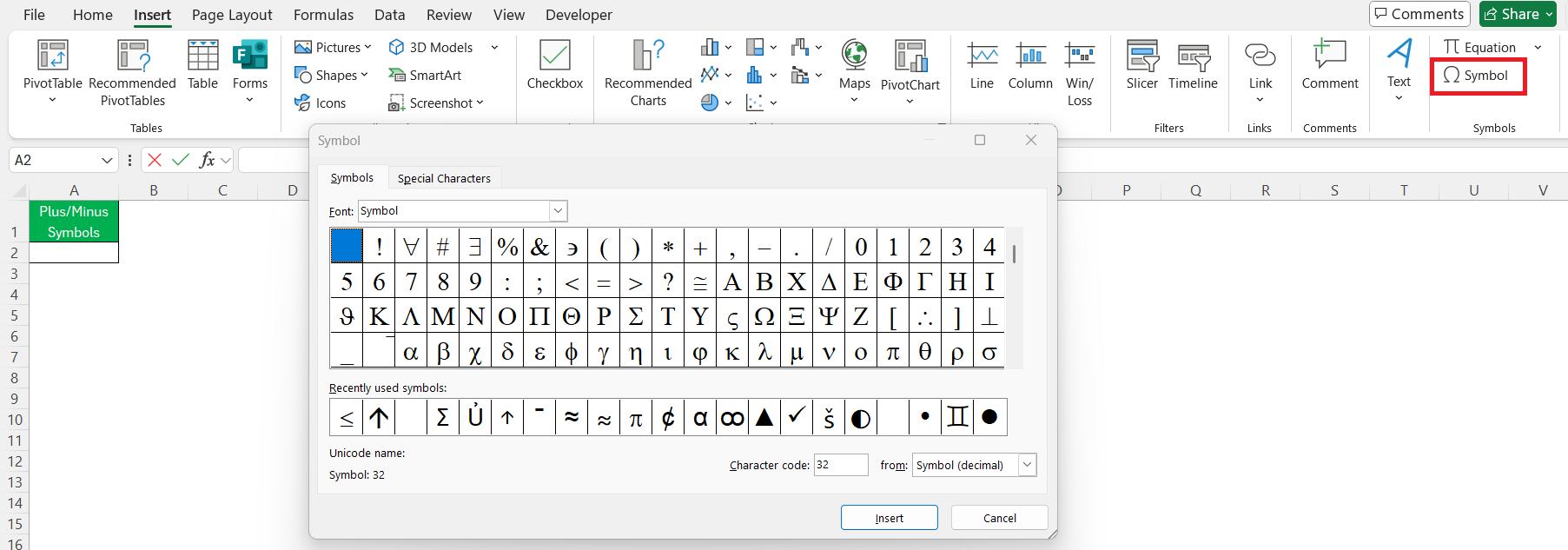Open Recommended Charts
The image size is (1568, 550).
[x=648, y=71]
